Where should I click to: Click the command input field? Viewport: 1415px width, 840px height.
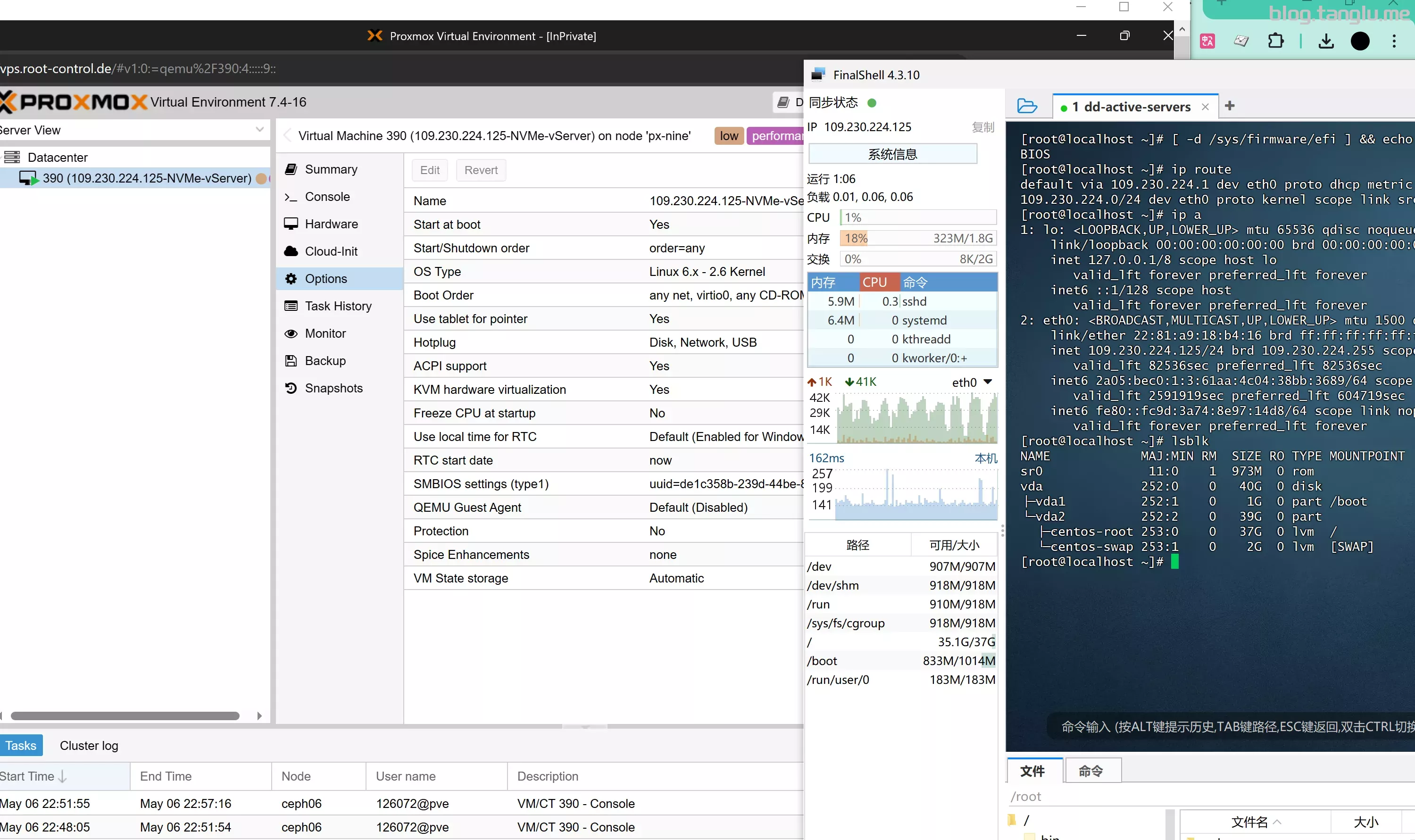[x=1234, y=727]
